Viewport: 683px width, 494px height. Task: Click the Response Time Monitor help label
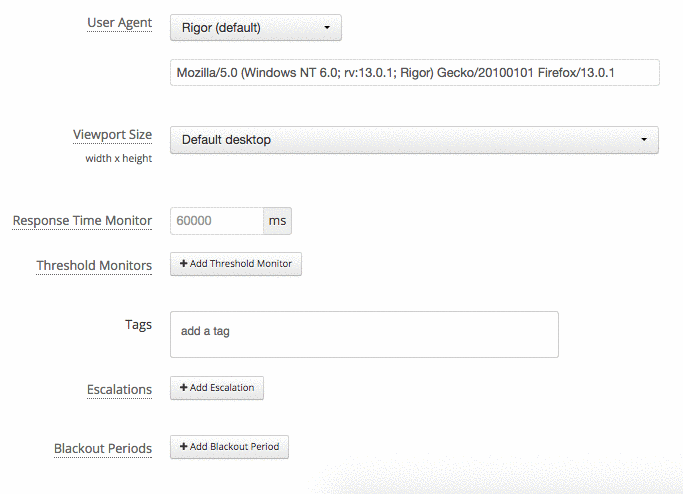(x=82, y=221)
